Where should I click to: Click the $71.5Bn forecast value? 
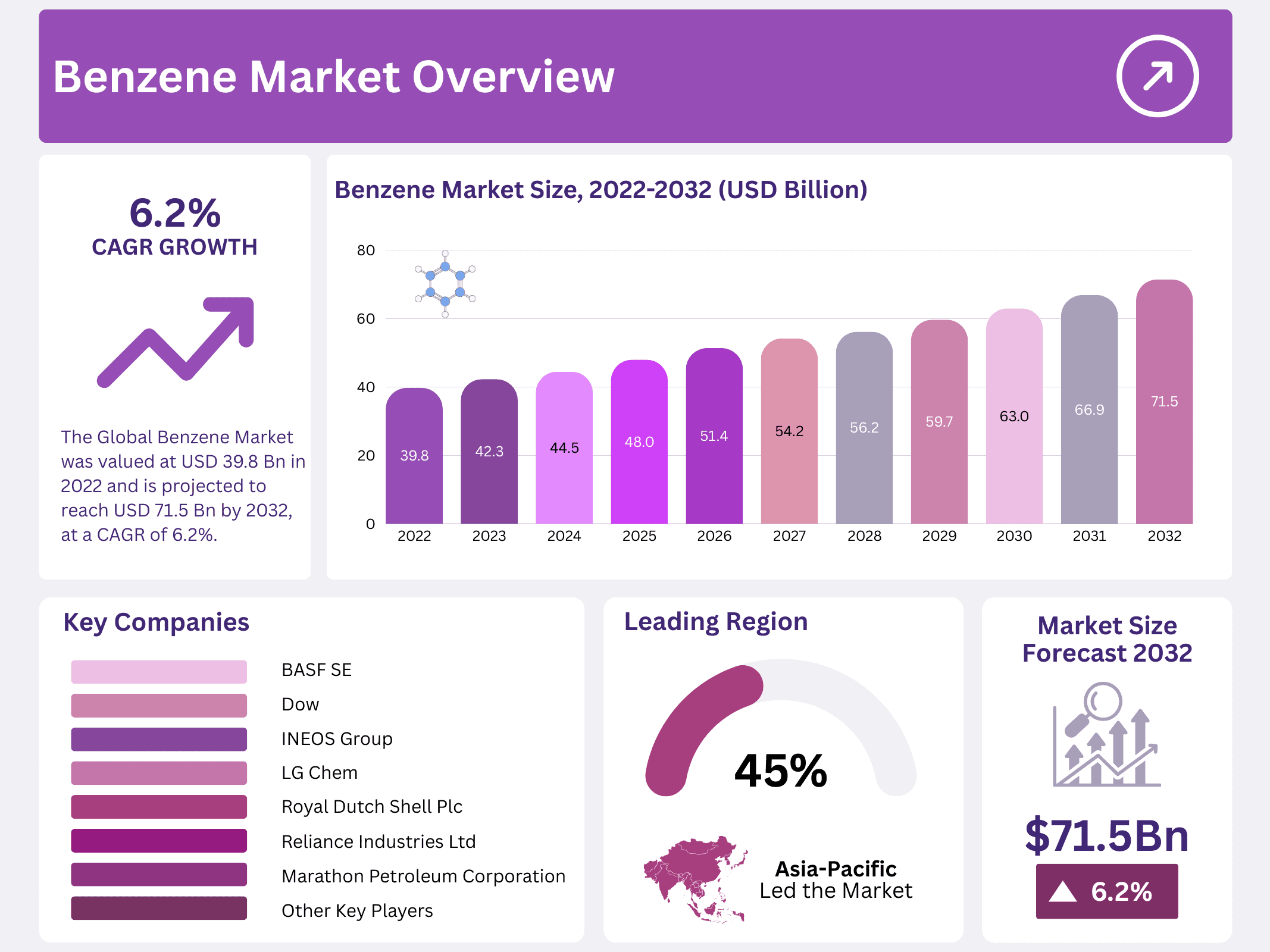coord(1106,836)
